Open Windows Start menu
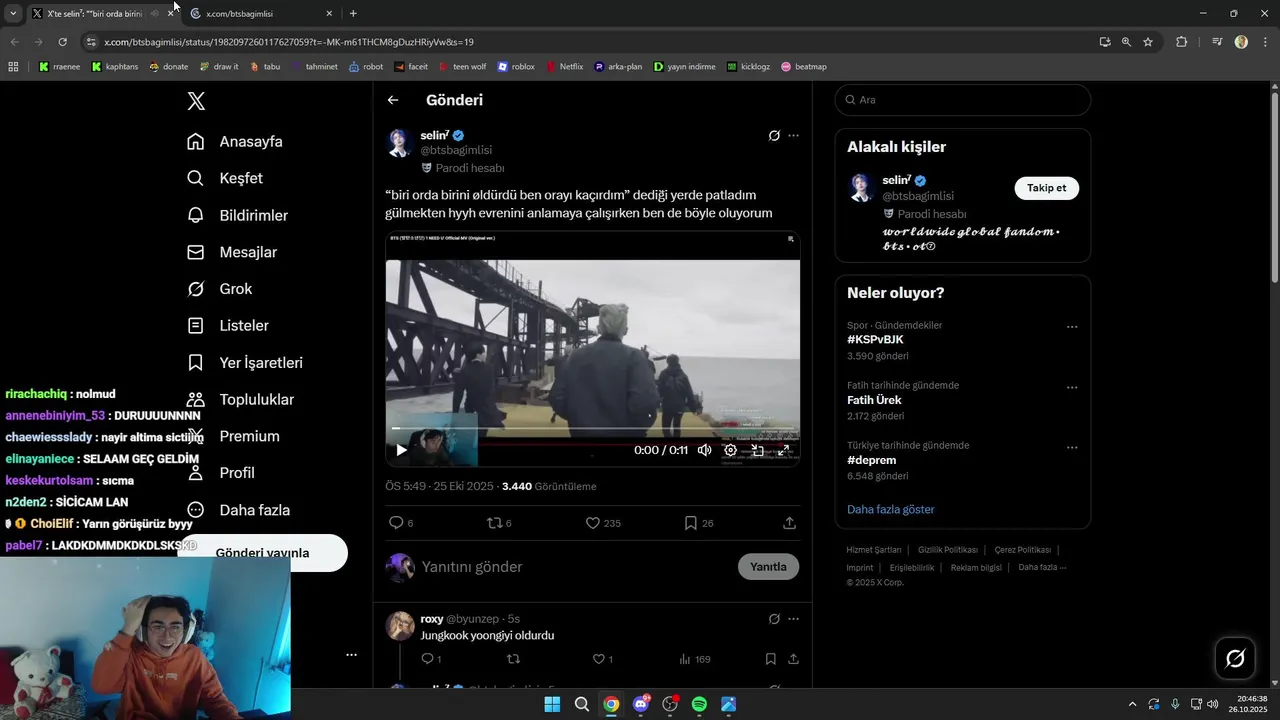This screenshot has height=720, width=1280. point(552,704)
